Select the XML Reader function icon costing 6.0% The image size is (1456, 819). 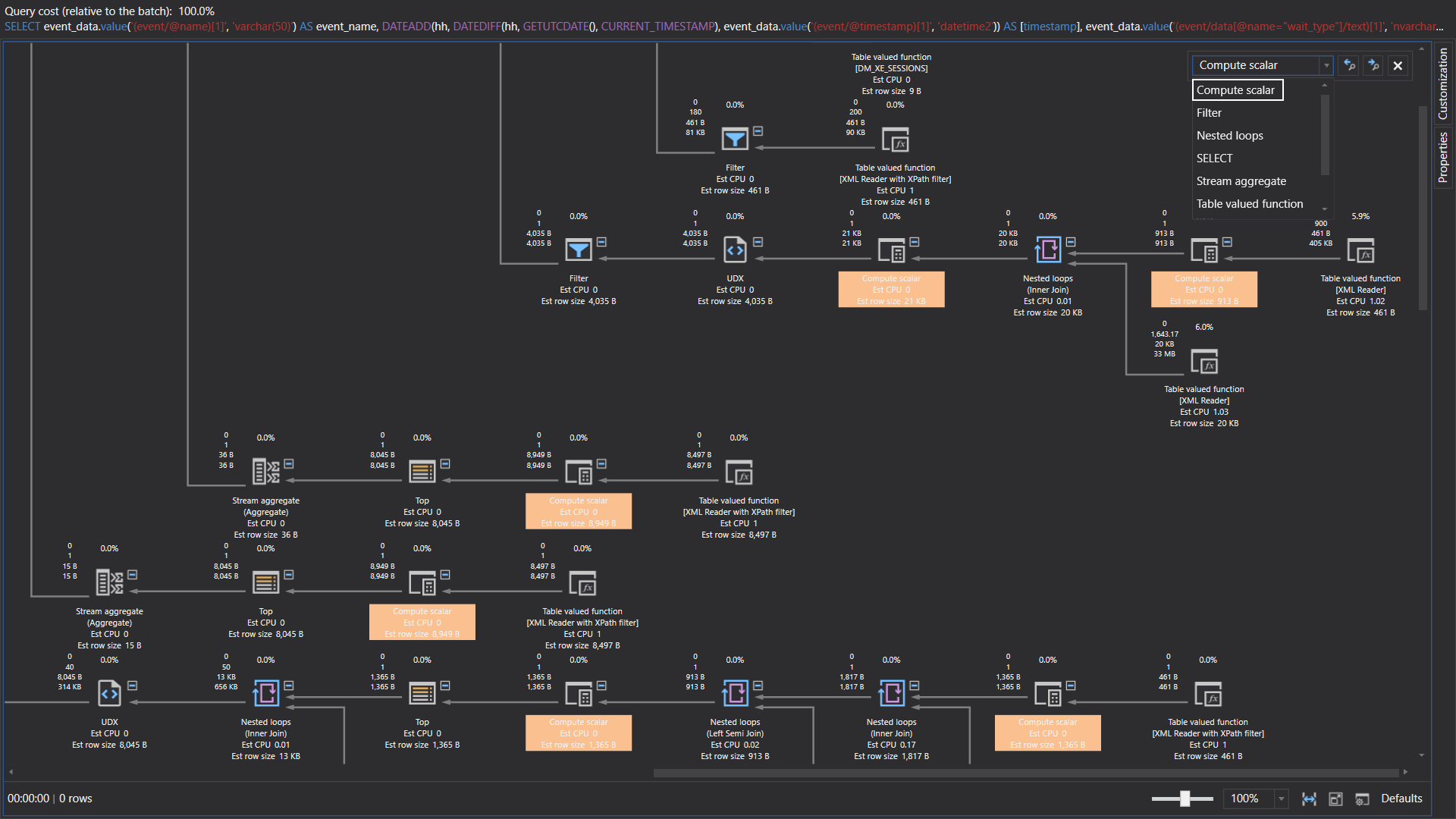pos(1204,361)
